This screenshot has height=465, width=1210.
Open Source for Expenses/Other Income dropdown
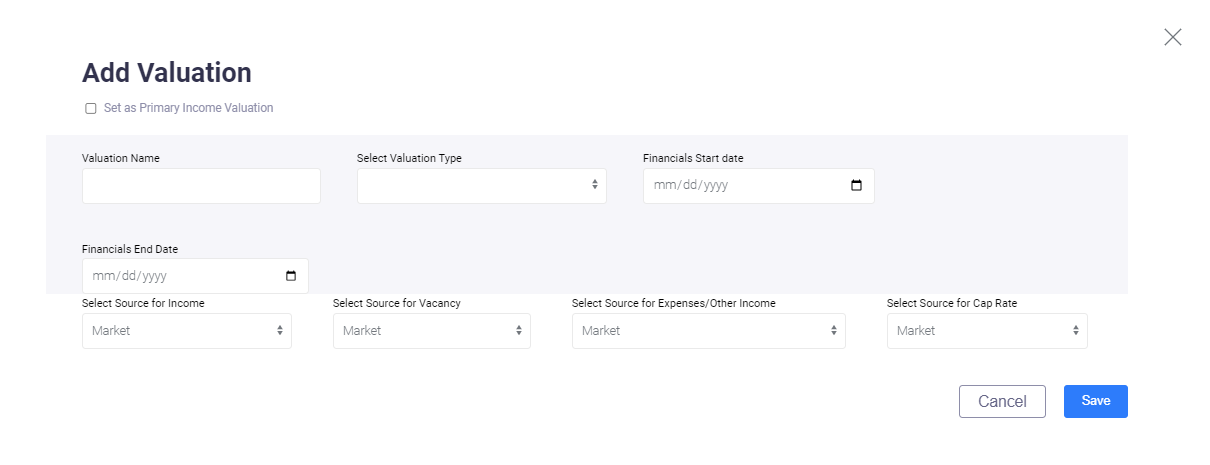point(709,331)
